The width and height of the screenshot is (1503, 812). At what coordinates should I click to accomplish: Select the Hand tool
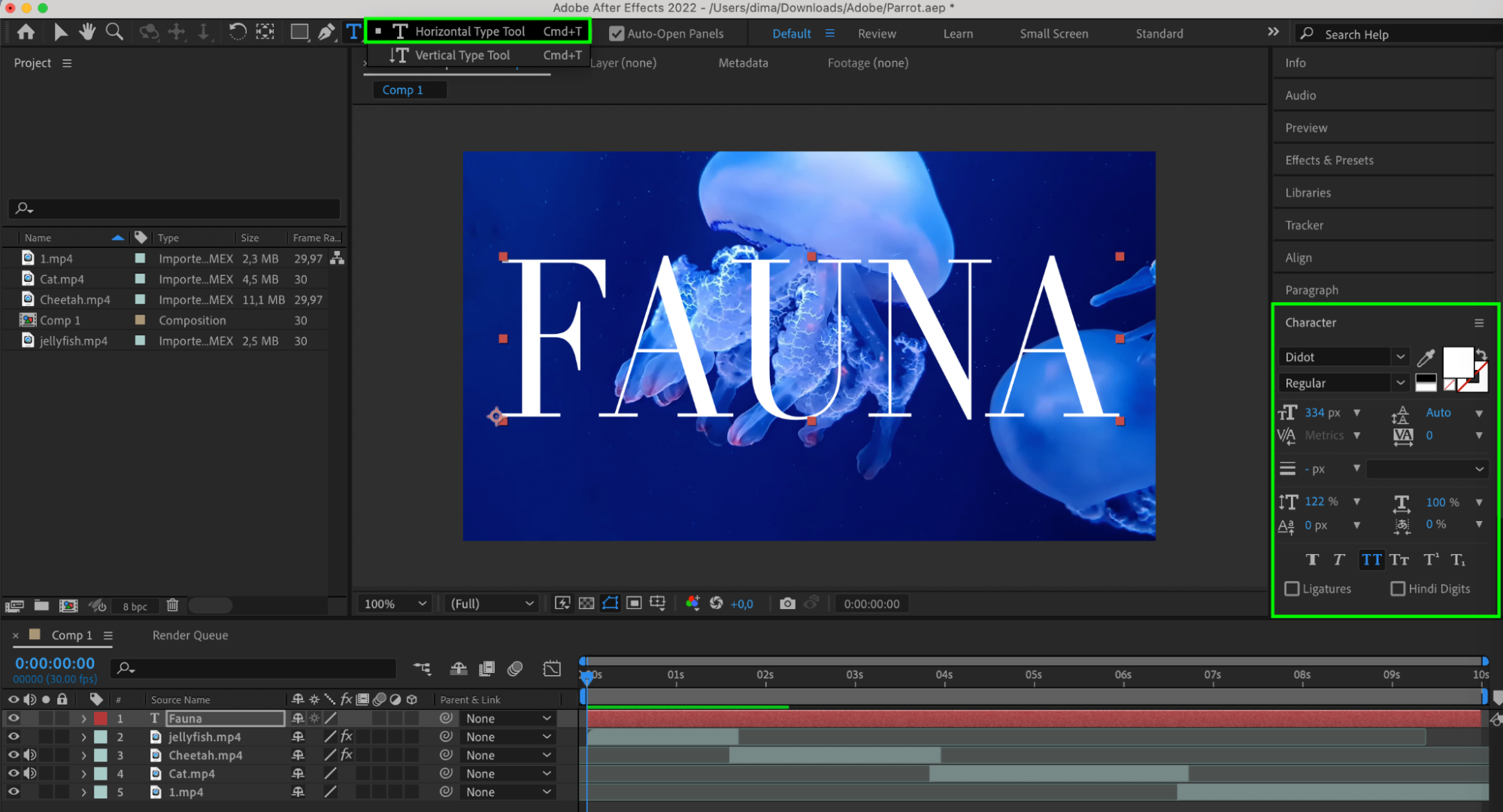coord(87,32)
